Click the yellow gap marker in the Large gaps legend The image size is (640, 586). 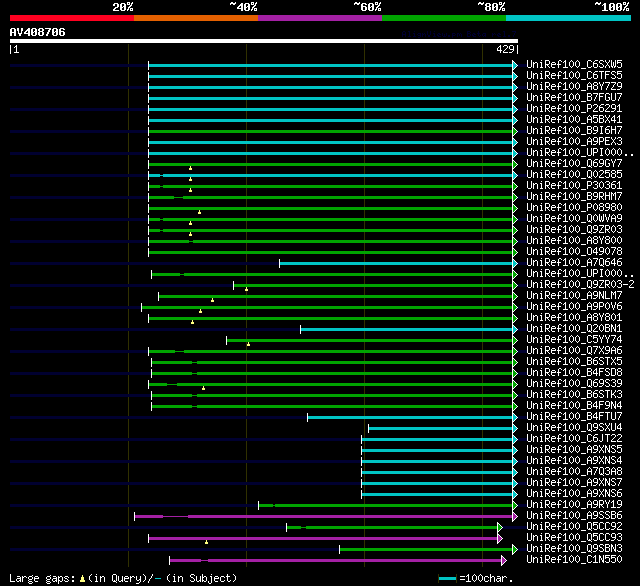pos(82,579)
